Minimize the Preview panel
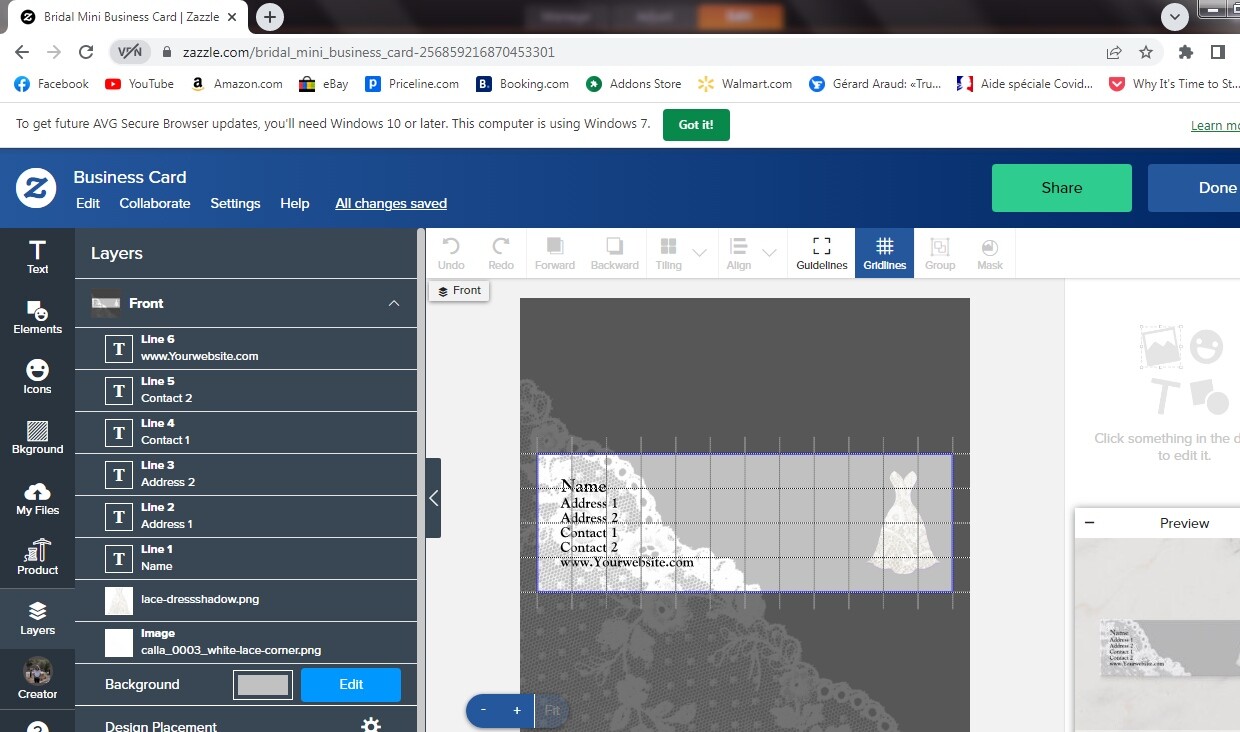This screenshot has height=732, width=1240. (1090, 523)
